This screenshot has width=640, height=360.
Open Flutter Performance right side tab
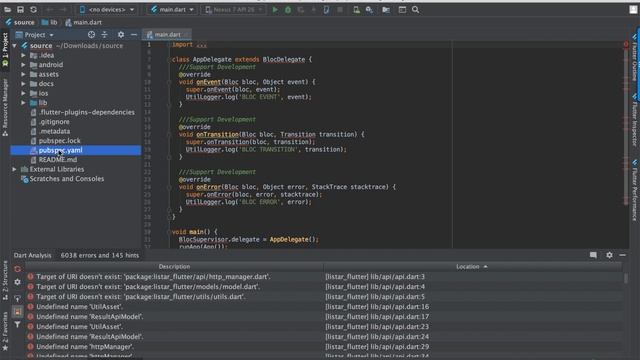tap(634, 190)
